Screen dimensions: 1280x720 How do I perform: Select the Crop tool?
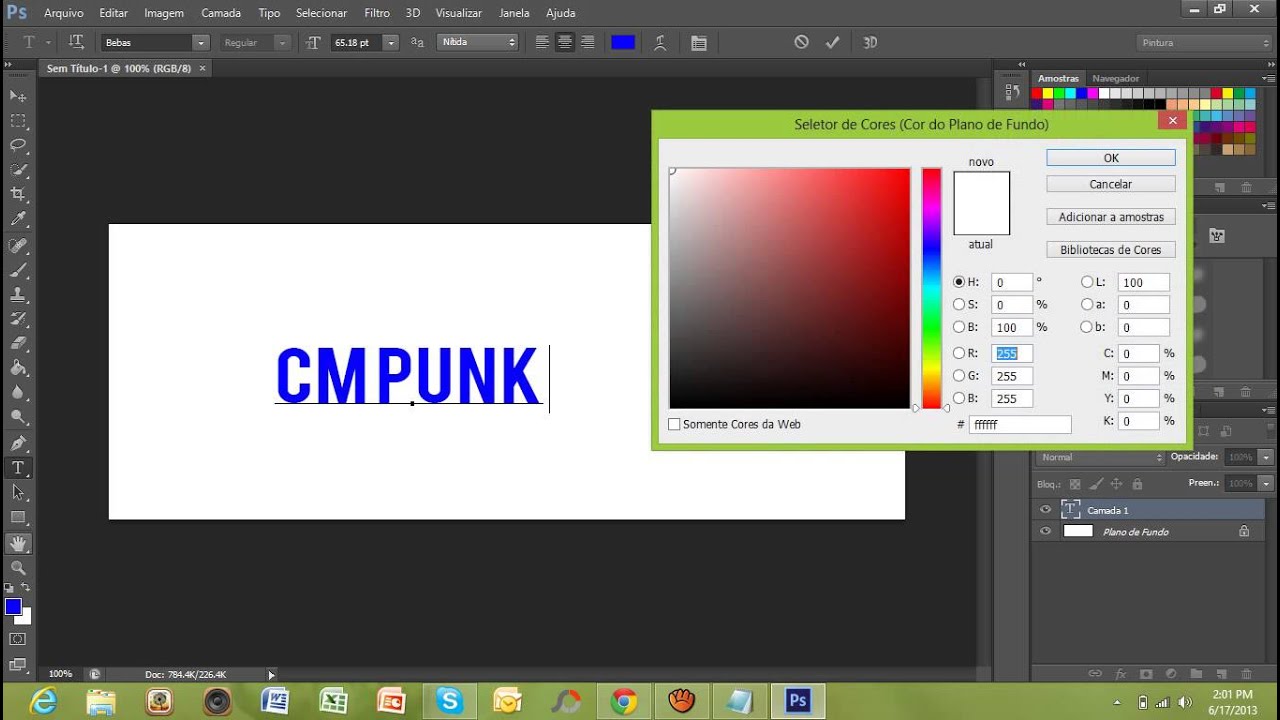18,194
